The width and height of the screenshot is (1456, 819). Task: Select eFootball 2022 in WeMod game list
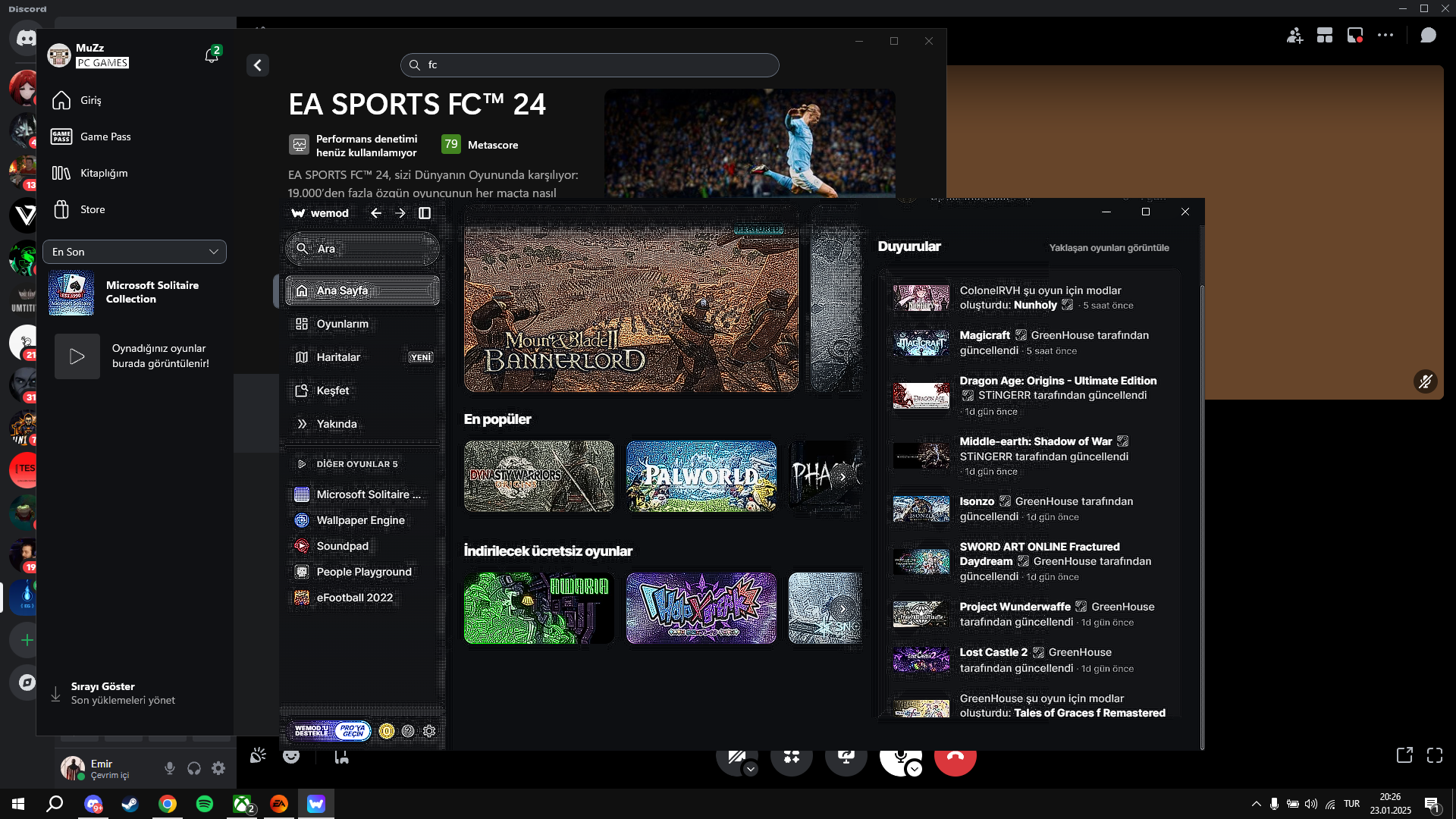[x=362, y=598]
